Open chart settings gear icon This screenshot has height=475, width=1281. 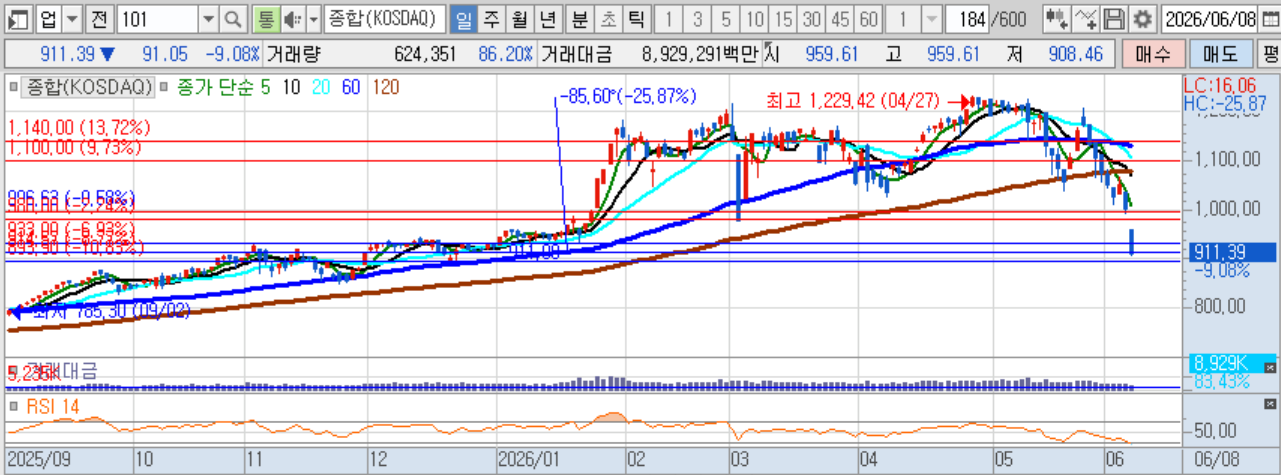click(x=1142, y=19)
